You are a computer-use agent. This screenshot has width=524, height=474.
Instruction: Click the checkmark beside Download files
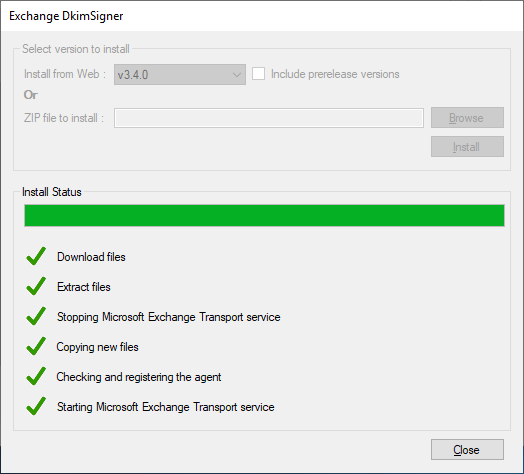[x=36, y=256]
